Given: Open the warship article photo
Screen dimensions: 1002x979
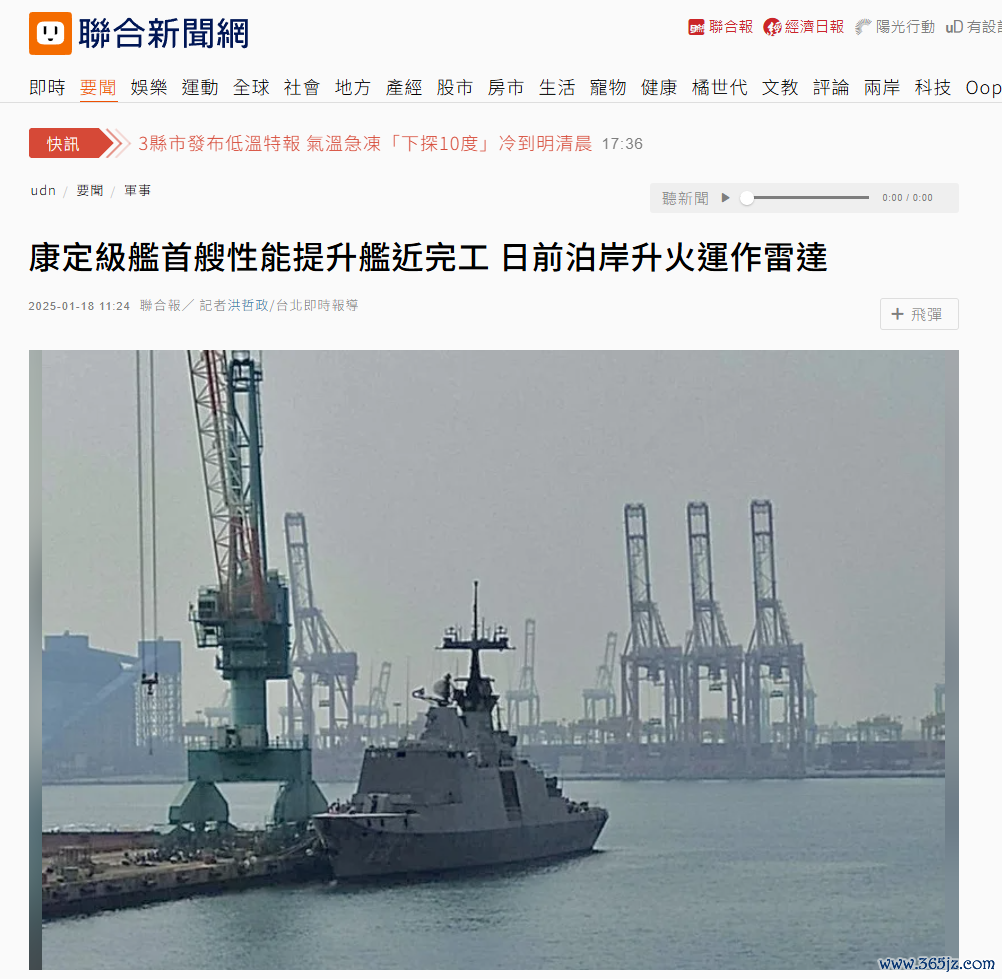Looking at the screenshot, I should click(x=493, y=659).
